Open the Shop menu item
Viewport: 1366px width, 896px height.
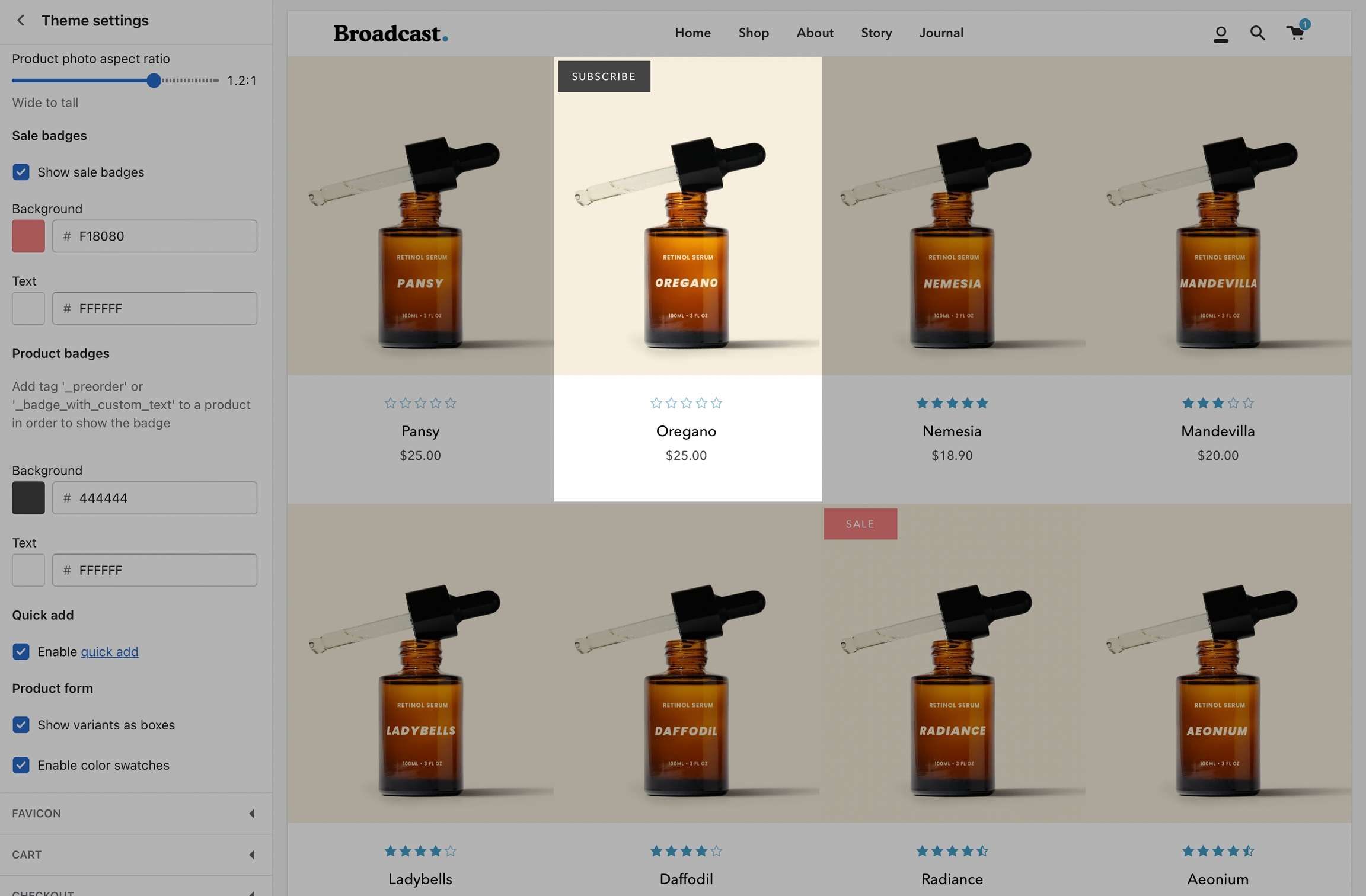[x=754, y=33]
